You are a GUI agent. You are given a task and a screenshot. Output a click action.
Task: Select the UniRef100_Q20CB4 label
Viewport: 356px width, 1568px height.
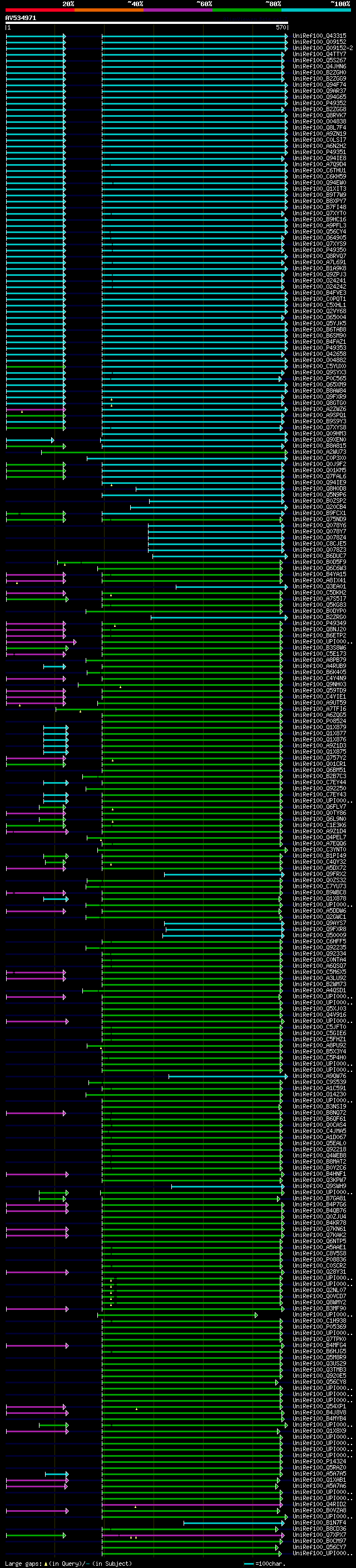(x=319, y=506)
